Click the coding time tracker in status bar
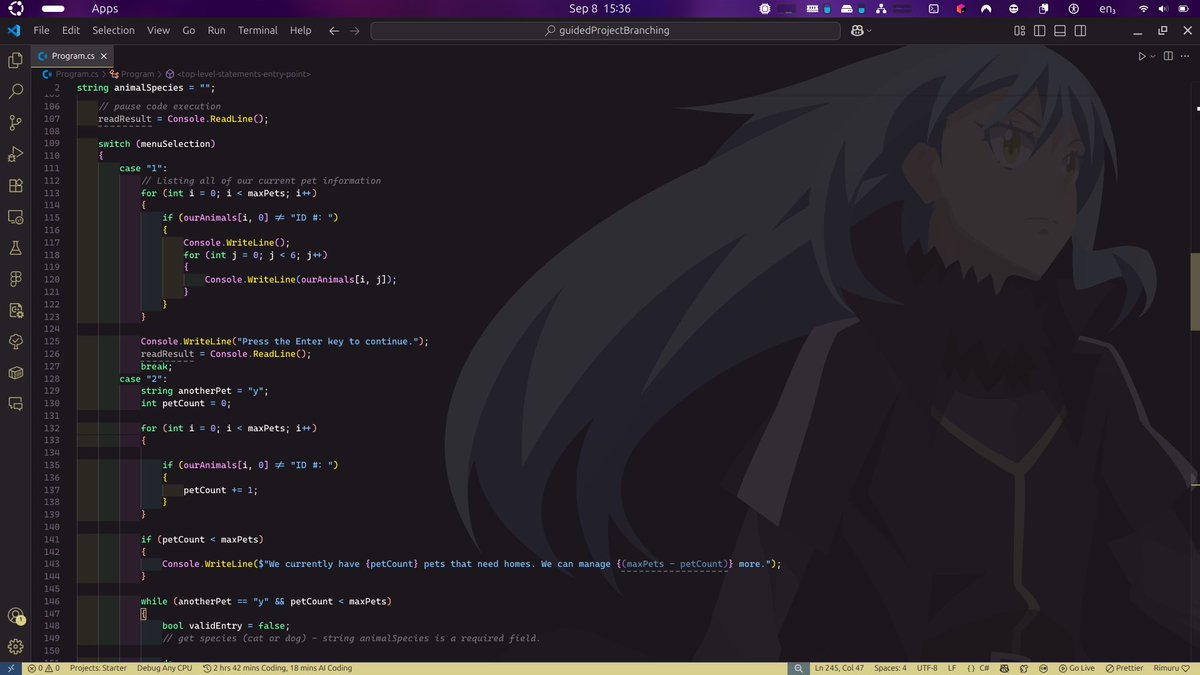The height and width of the screenshot is (675, 1200). [278, 667]
